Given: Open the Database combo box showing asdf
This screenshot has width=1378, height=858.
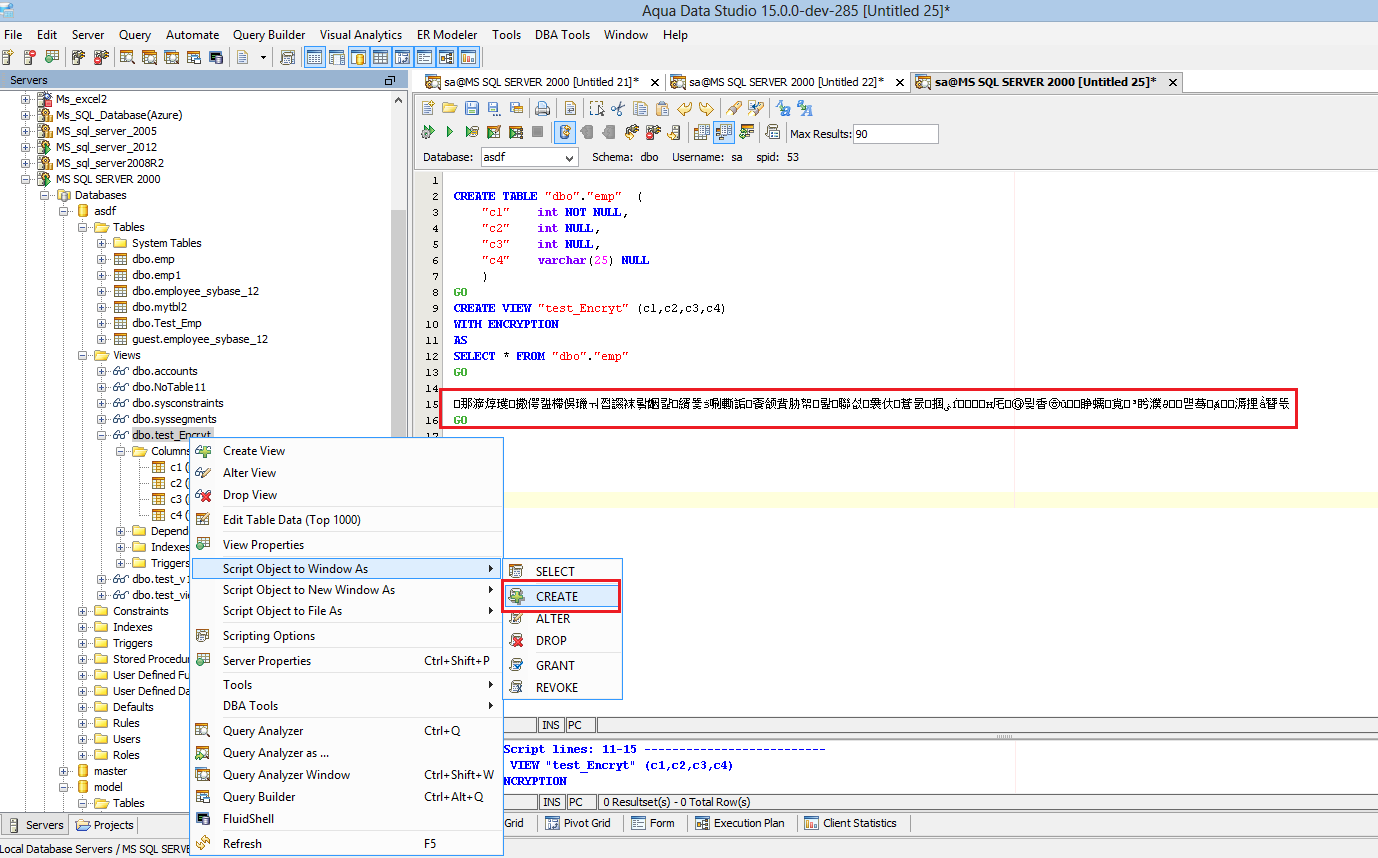Looking at the screenshot, I should [529, 157].
